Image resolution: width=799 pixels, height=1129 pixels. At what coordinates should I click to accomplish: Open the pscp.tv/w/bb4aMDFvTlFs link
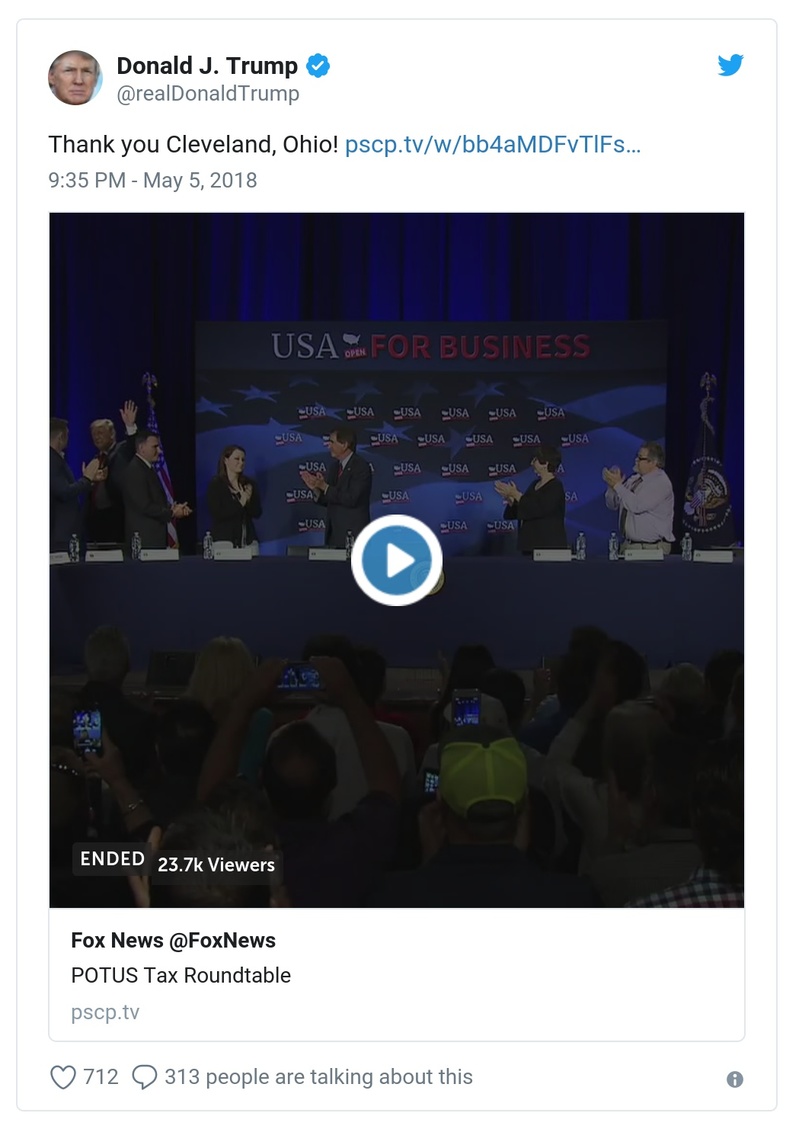pos(495,145)
